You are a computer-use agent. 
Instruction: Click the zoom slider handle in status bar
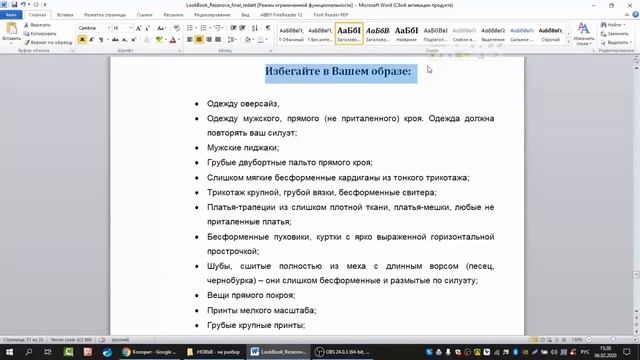click(x=613, y=340)
